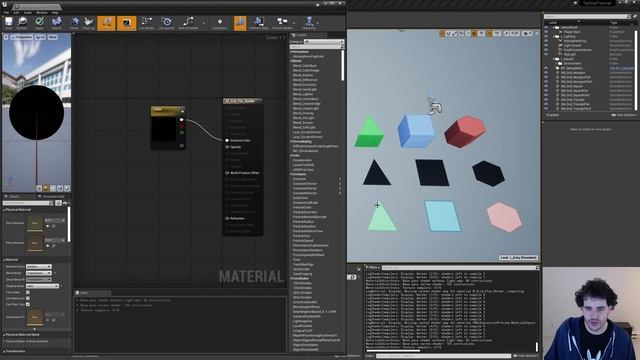This screenshot has width=640, height=360.
Task: Open the Palette Category dropdown
Action: pos(324,42)
